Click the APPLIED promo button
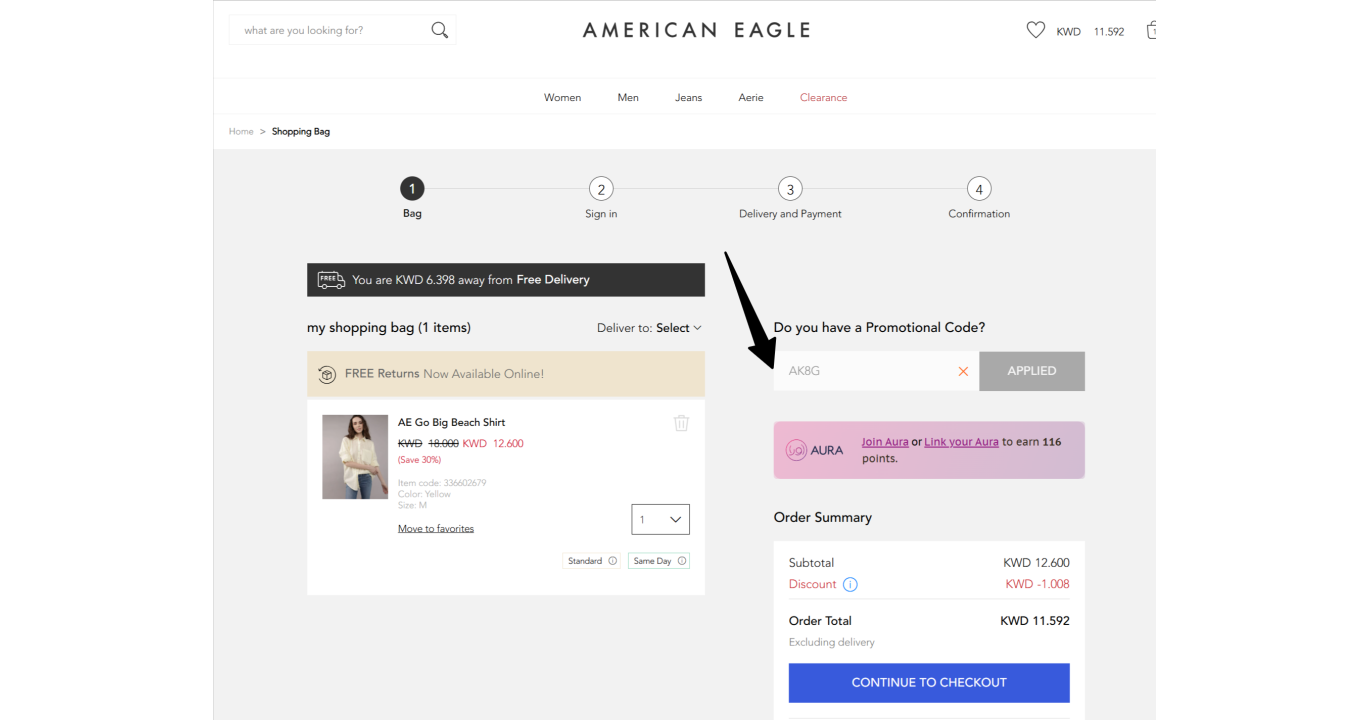 pos(1032,371)
